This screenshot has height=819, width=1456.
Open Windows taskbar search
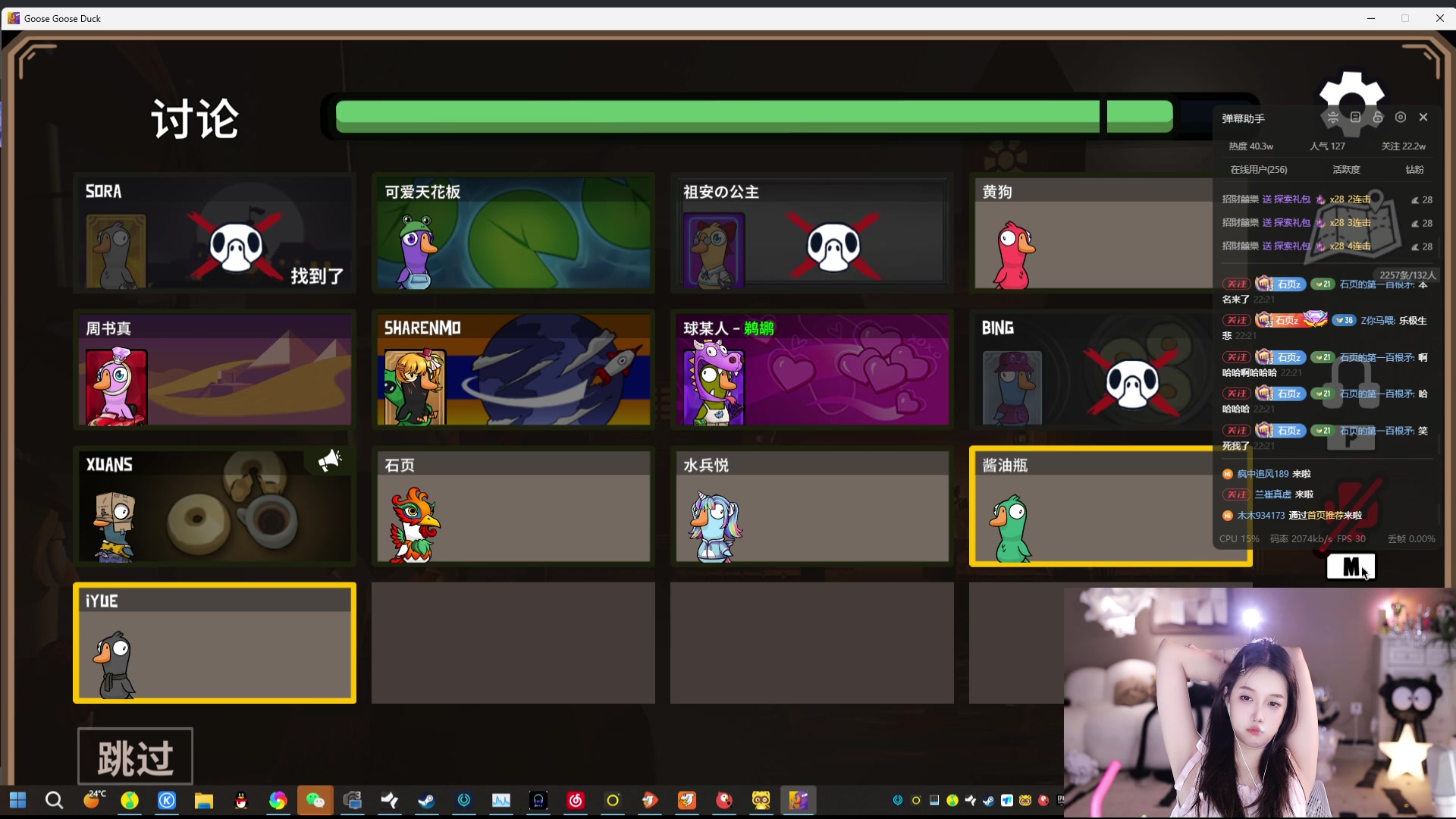point(54,800)
